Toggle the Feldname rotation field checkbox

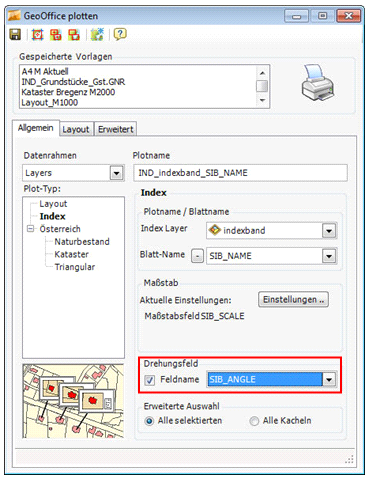coord(150,380)
